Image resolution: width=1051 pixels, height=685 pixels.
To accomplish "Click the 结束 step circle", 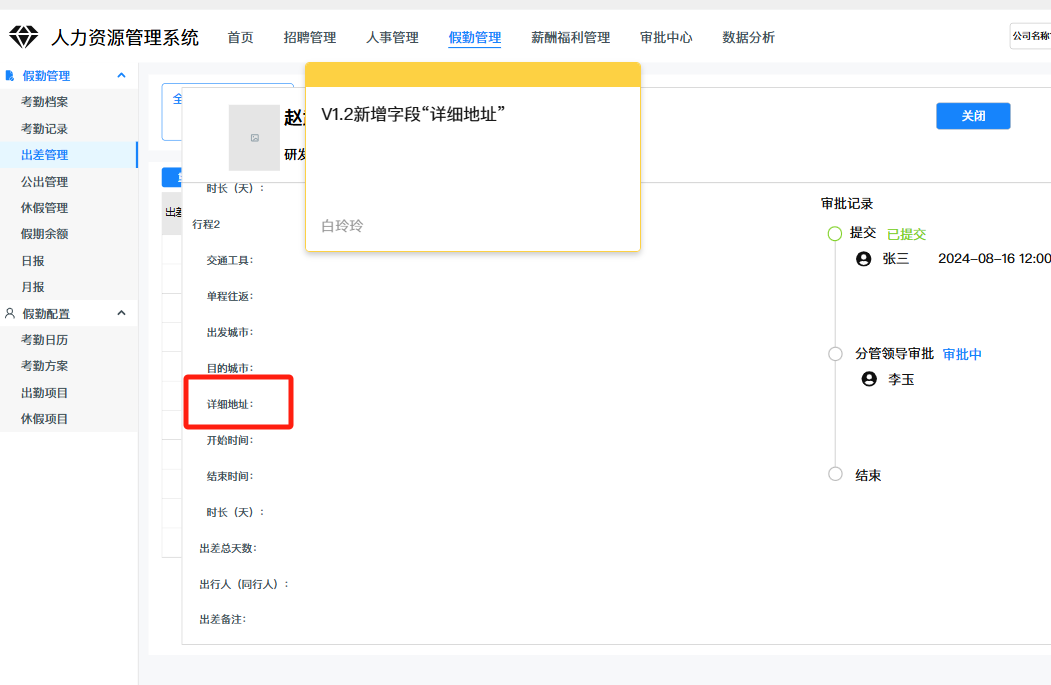I will coord(835,474).
